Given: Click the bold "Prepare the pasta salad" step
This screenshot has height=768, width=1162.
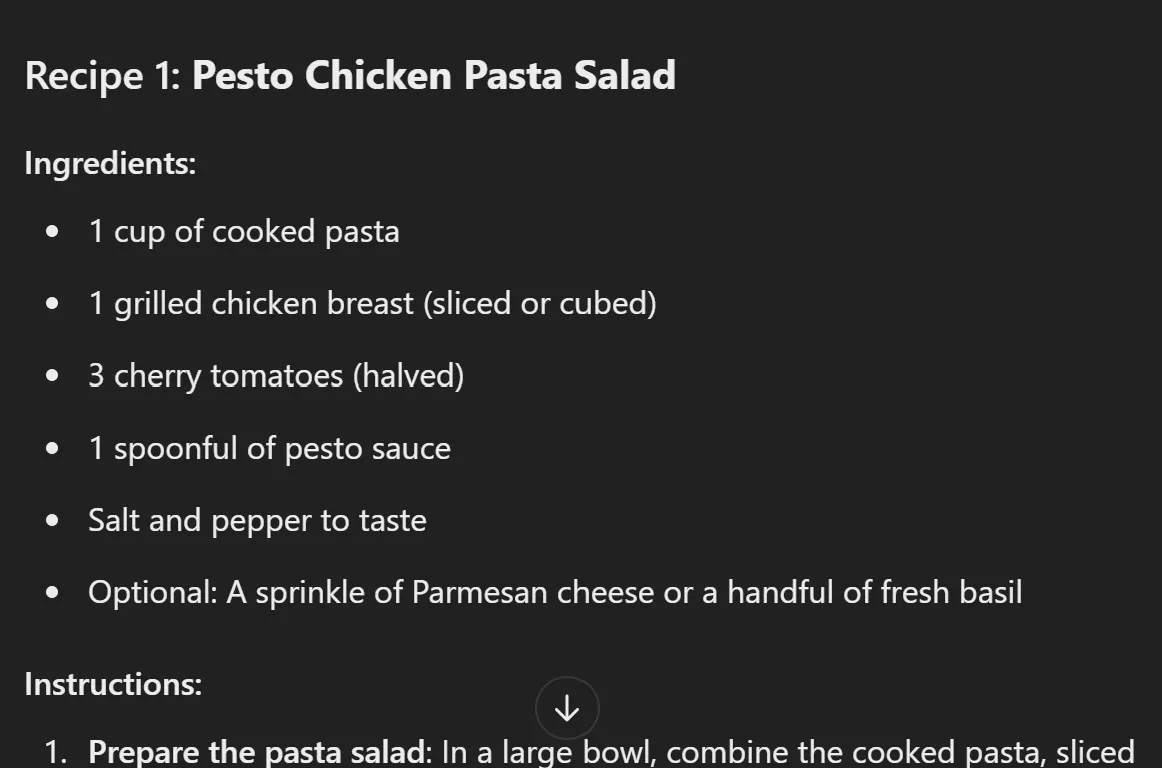Looking at the screenshot, I should [x=258, y=752].
